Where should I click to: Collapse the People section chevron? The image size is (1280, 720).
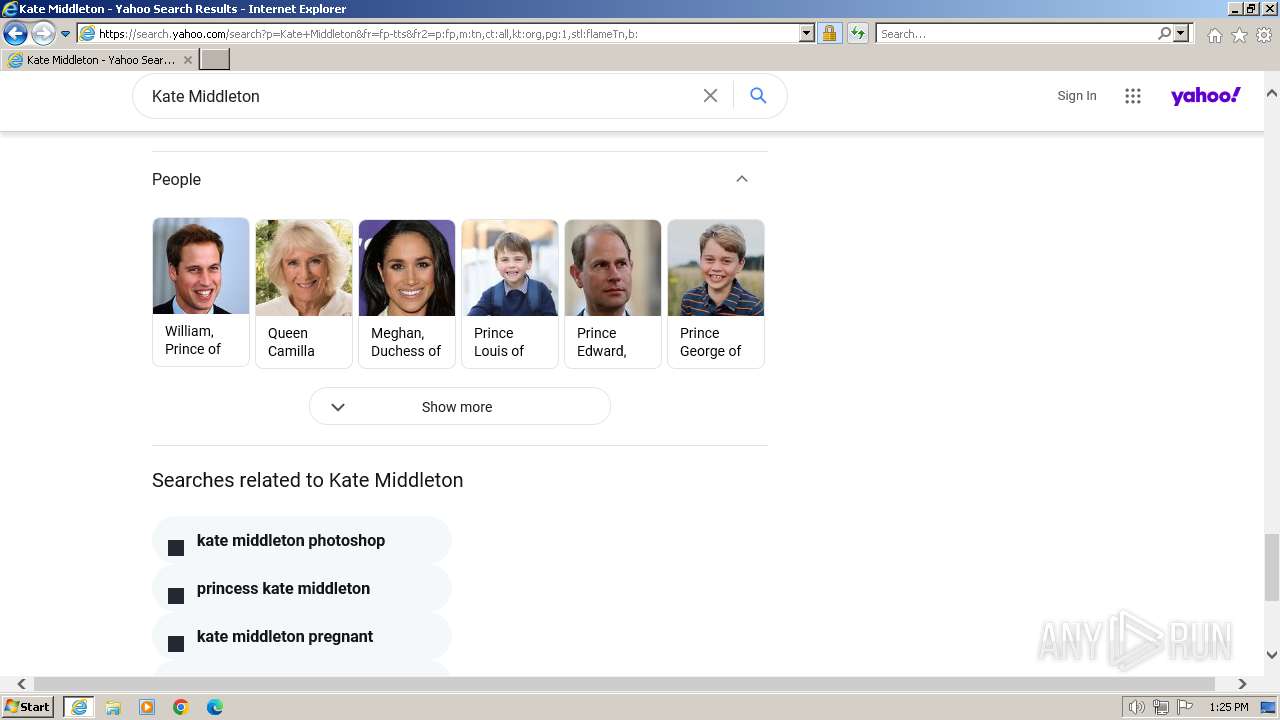tap(742, 179)
